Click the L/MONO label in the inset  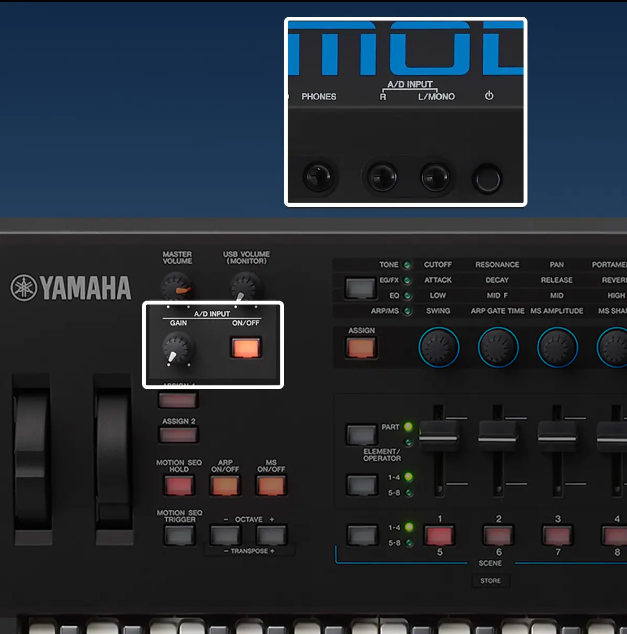coord(436,97)
